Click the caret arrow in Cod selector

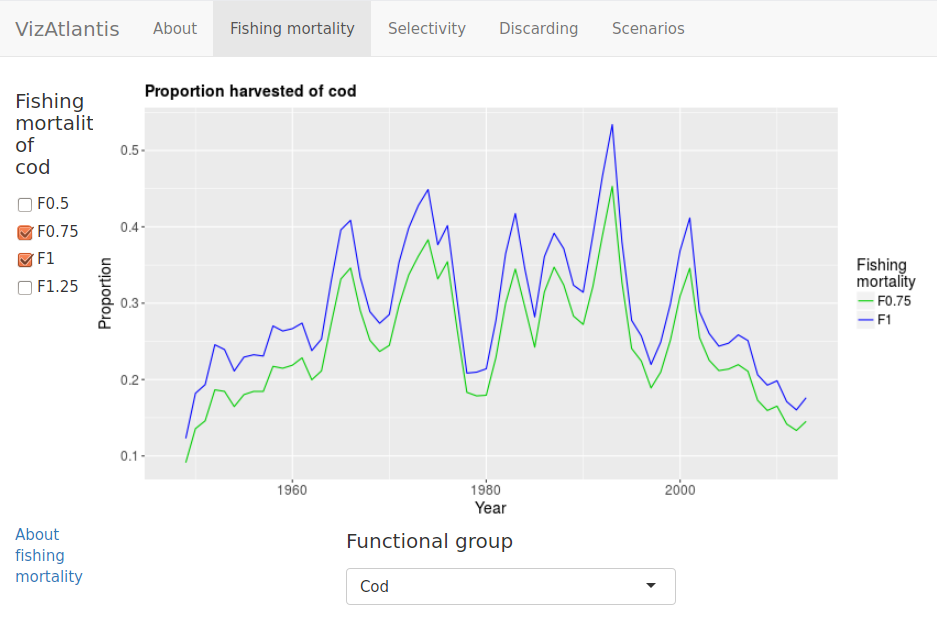[x=651, y=586]
